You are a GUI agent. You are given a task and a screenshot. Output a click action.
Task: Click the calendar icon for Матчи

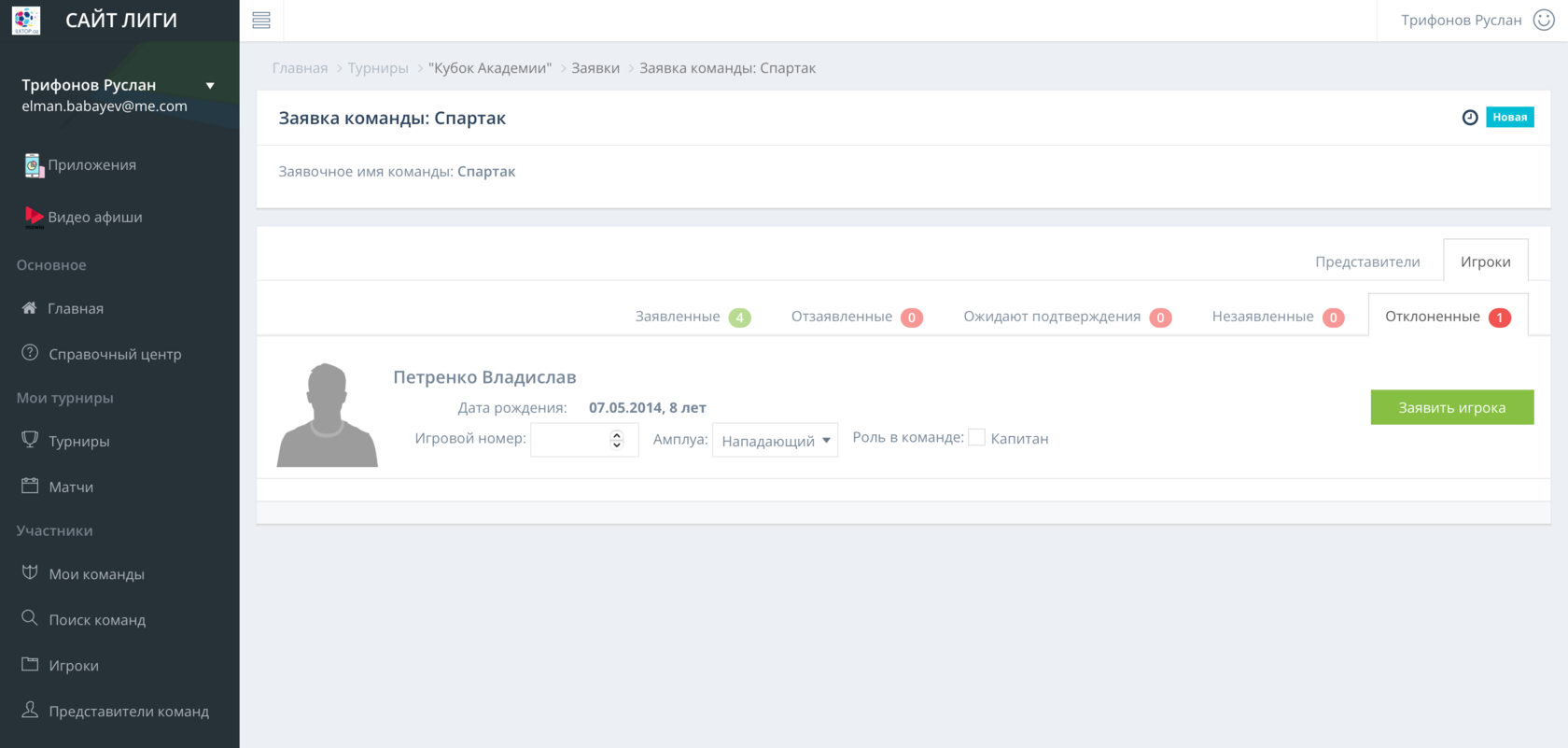30,486
